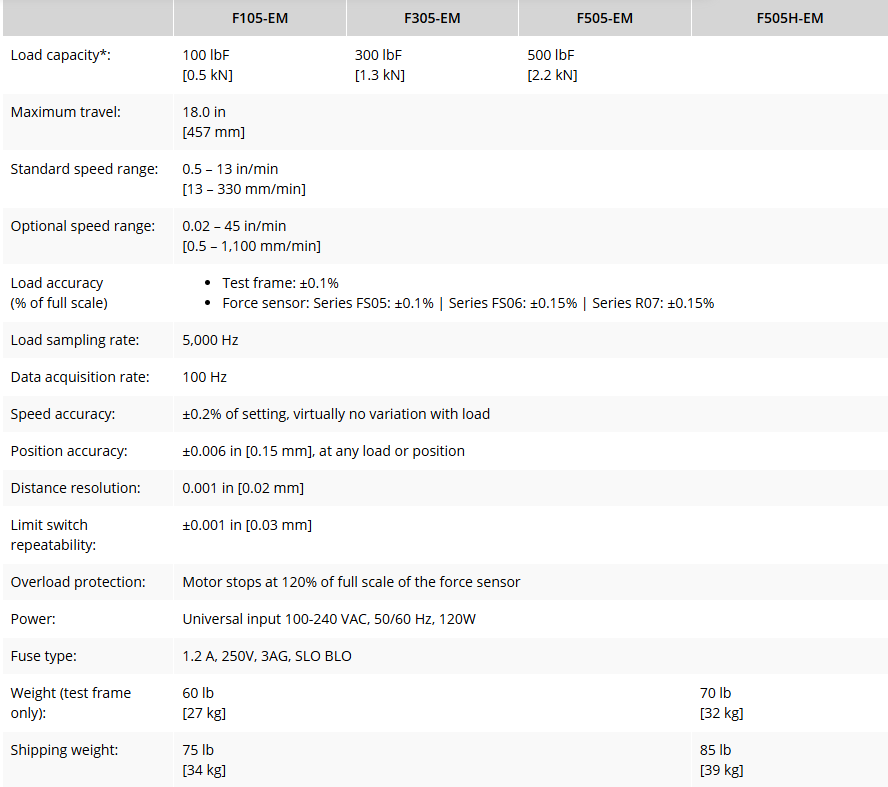Viewport: 888px width, 787px height.
Task: Select the Maximum travel 18.0 in value
Action: tap(214, 122)
